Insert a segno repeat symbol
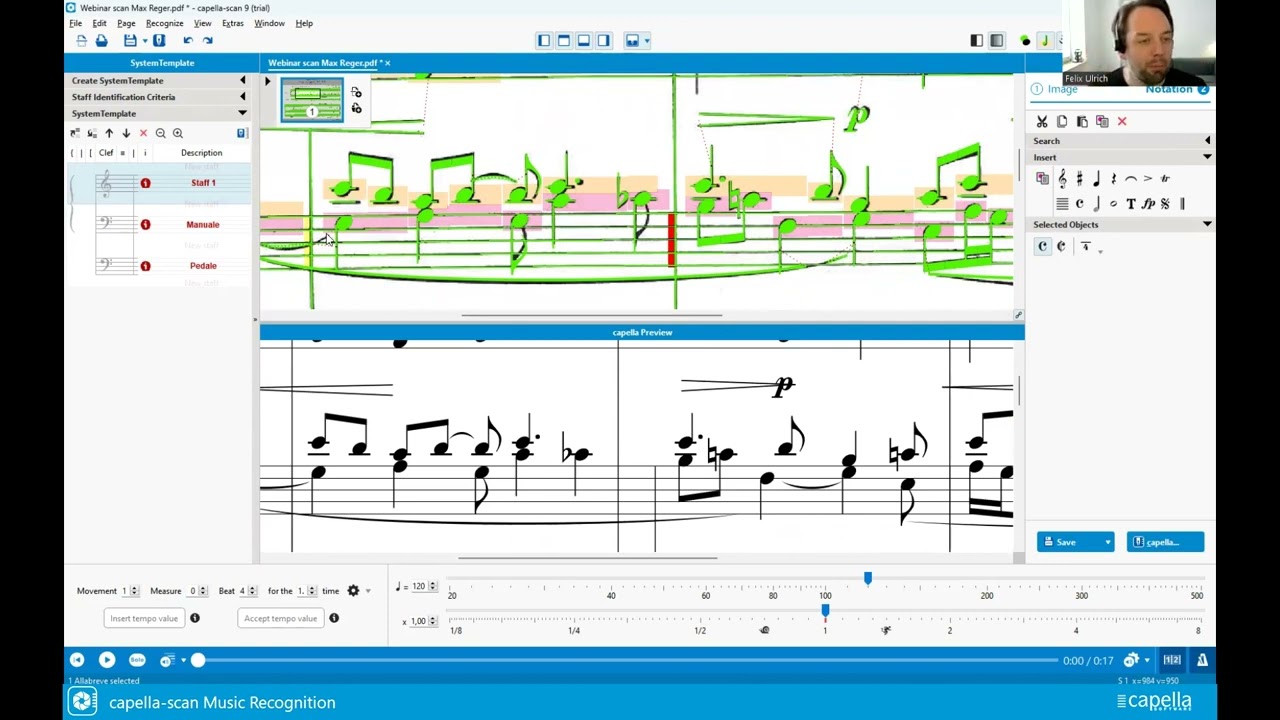This screenshot has height=720, width=1280. (1165, 204)
